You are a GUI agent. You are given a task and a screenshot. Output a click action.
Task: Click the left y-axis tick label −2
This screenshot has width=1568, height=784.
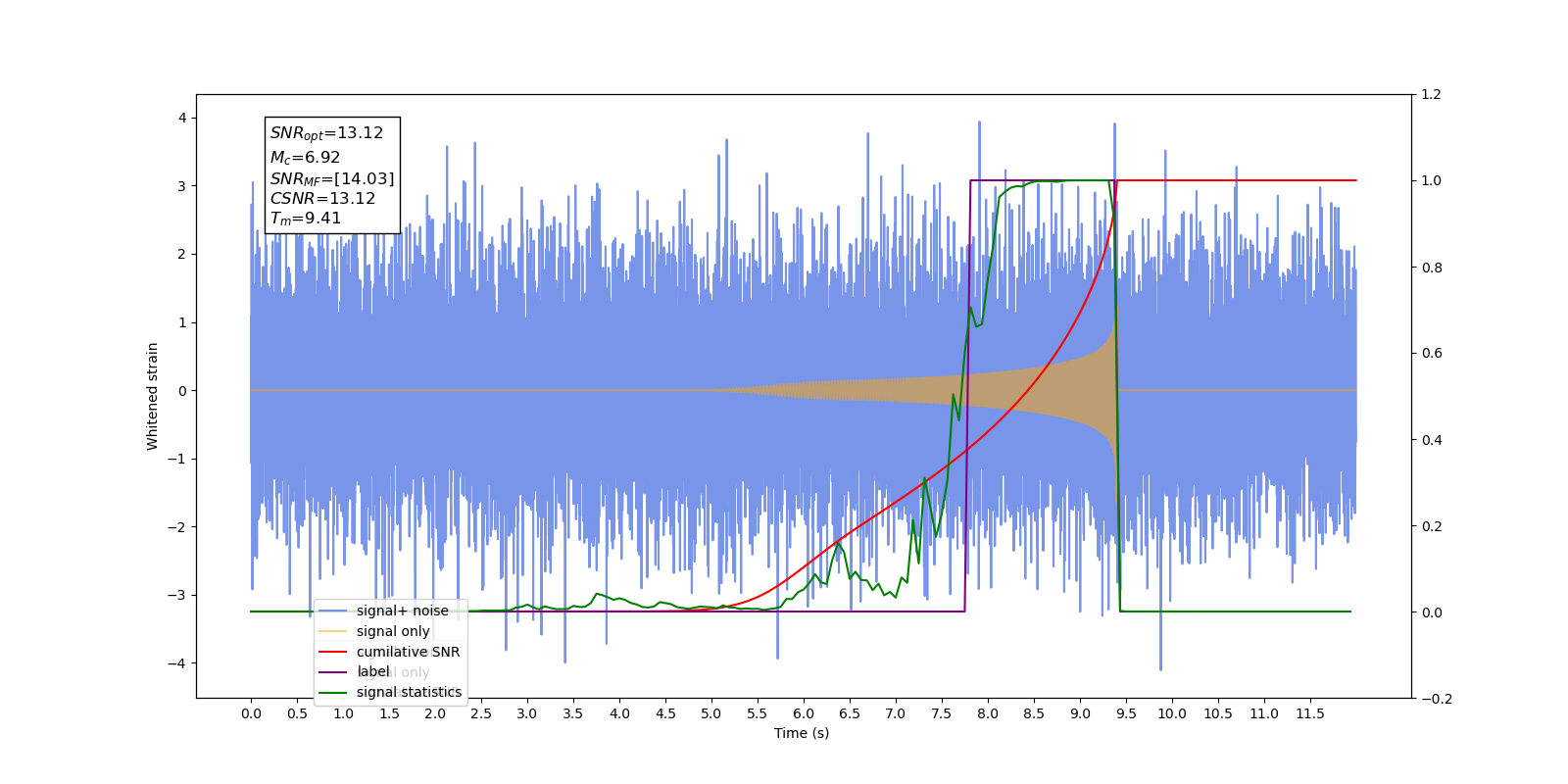point(177,527)
